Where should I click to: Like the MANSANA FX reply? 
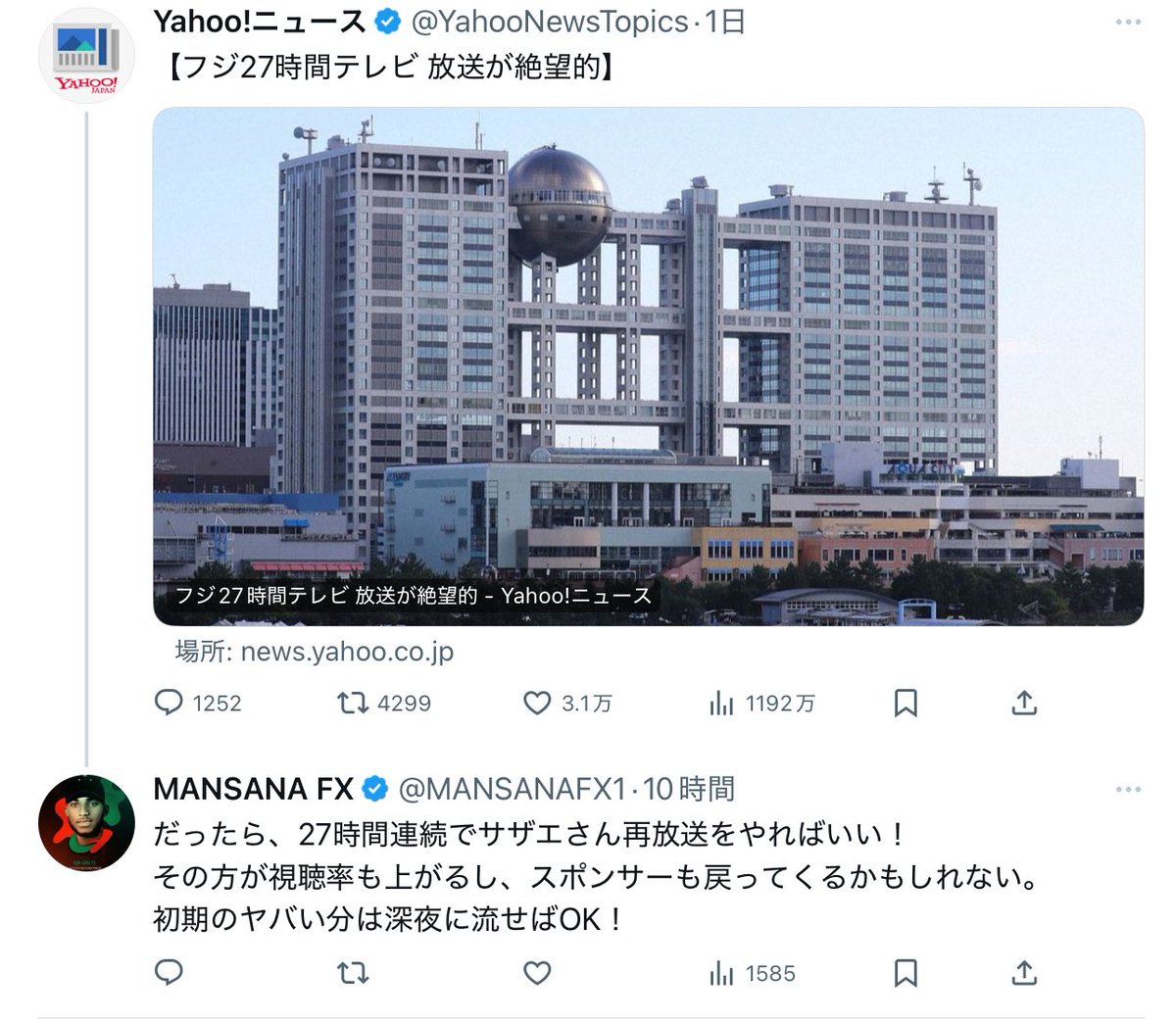click(537, 973)
